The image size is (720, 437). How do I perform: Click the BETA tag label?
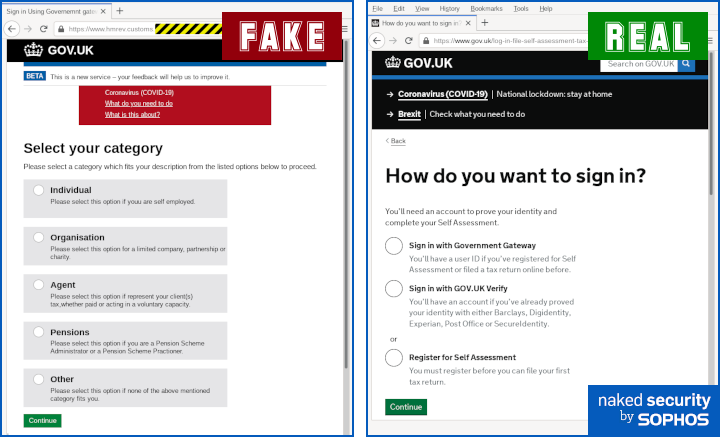tap(34, 76)
